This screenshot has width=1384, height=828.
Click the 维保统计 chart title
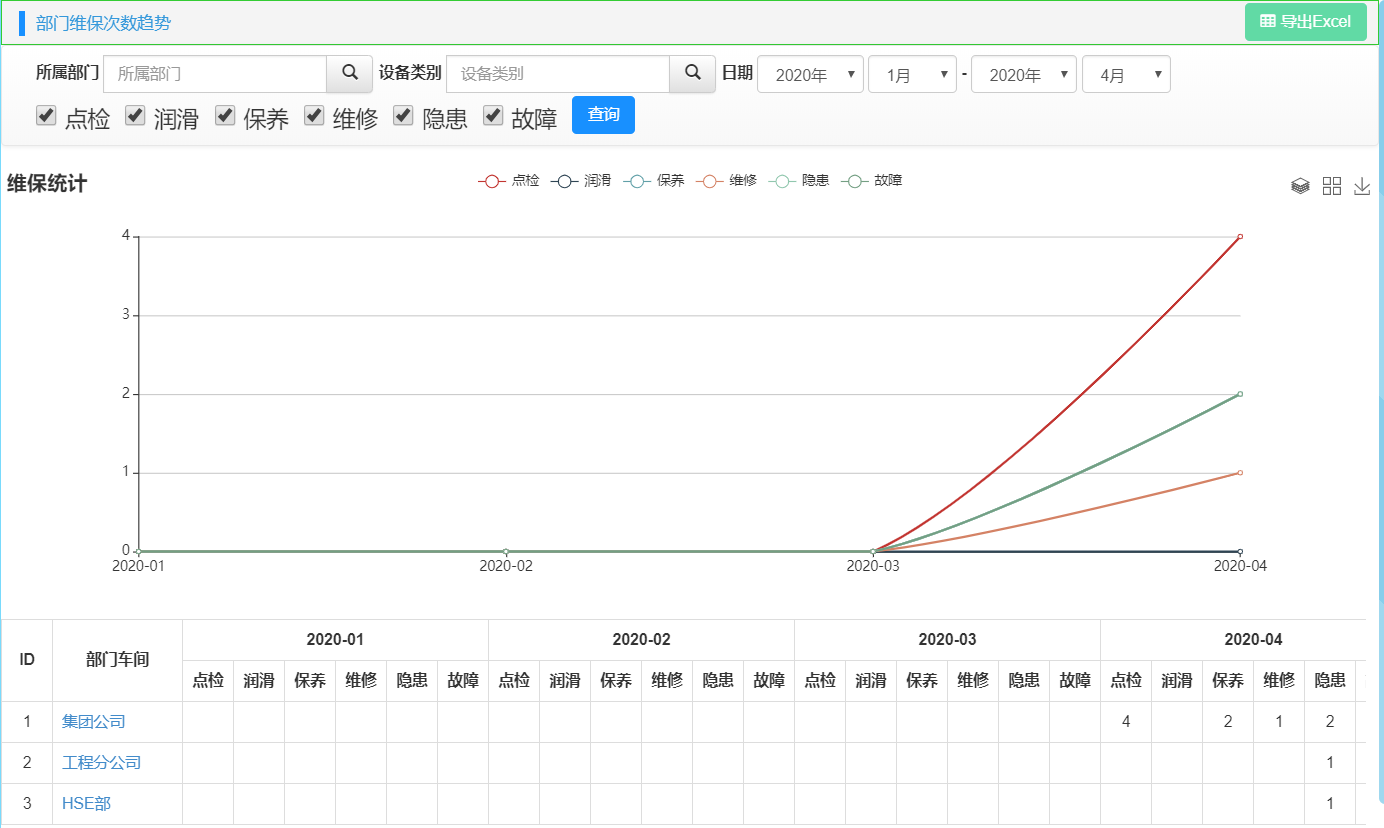pos(47,184)
